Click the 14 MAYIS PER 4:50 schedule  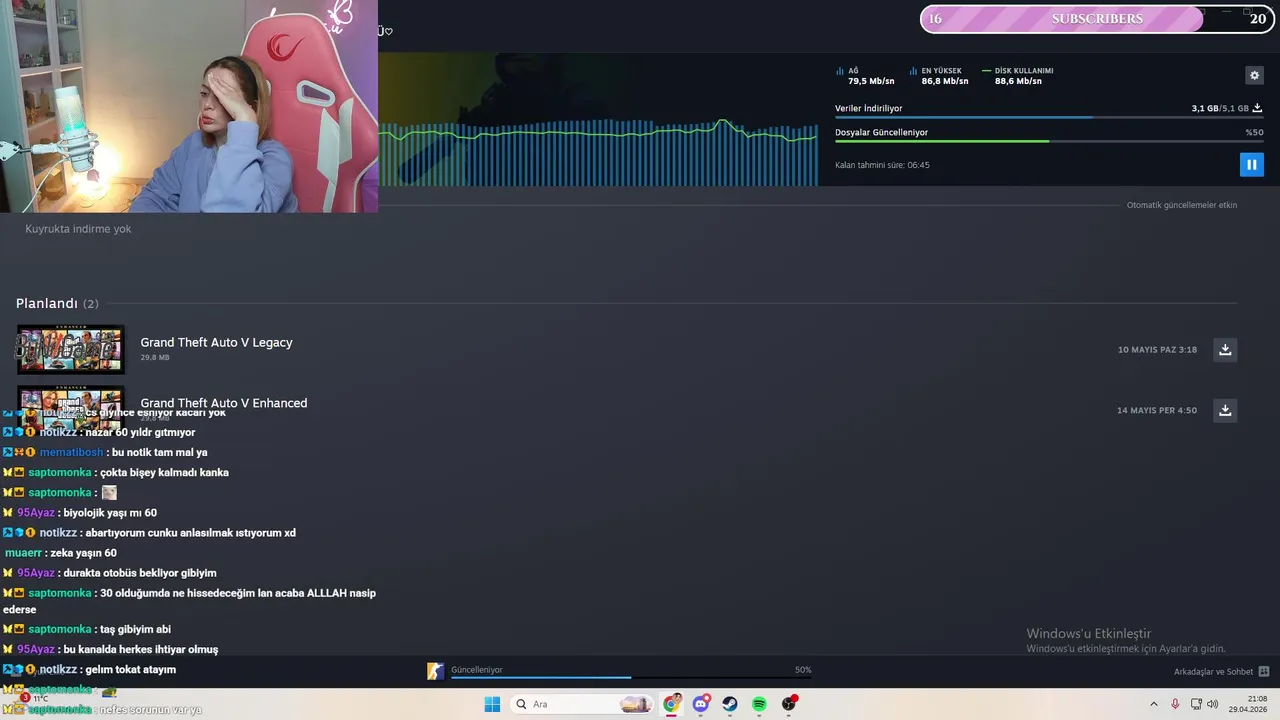(x=1157, y=410)
